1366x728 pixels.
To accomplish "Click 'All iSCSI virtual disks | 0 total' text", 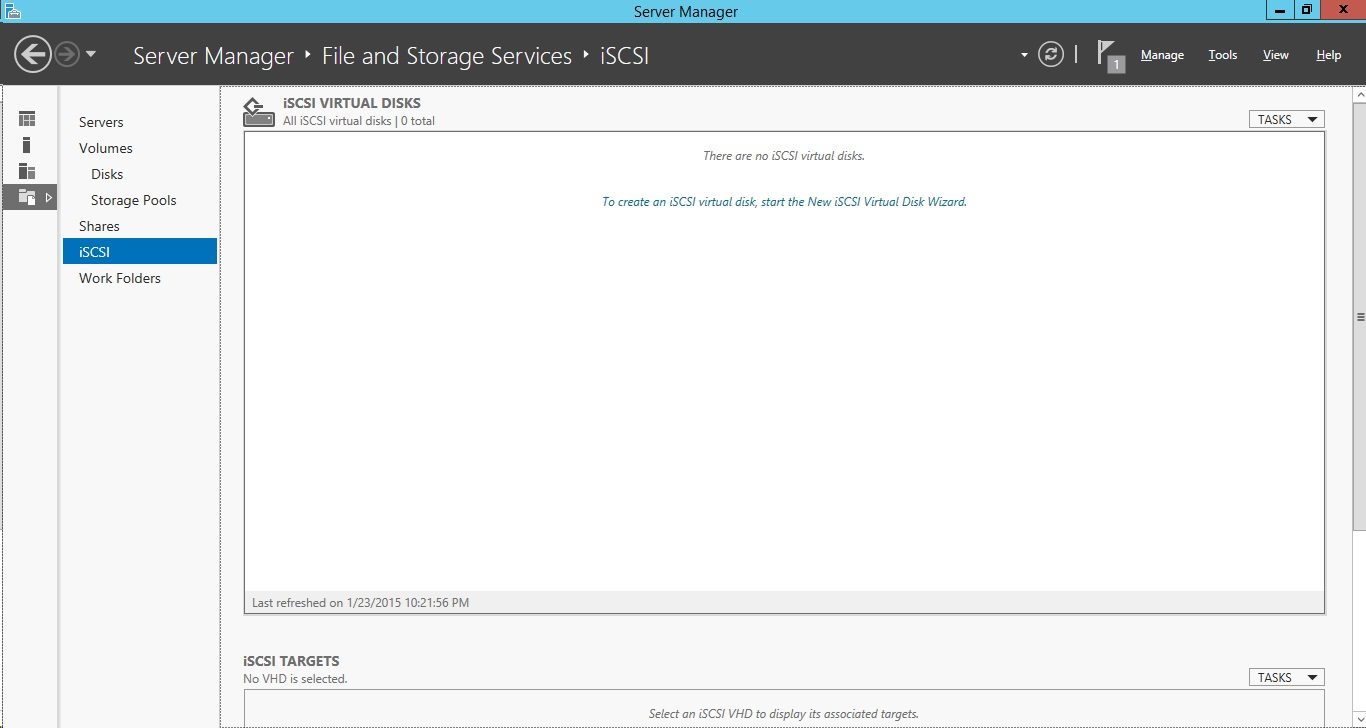I will (359, 121).
